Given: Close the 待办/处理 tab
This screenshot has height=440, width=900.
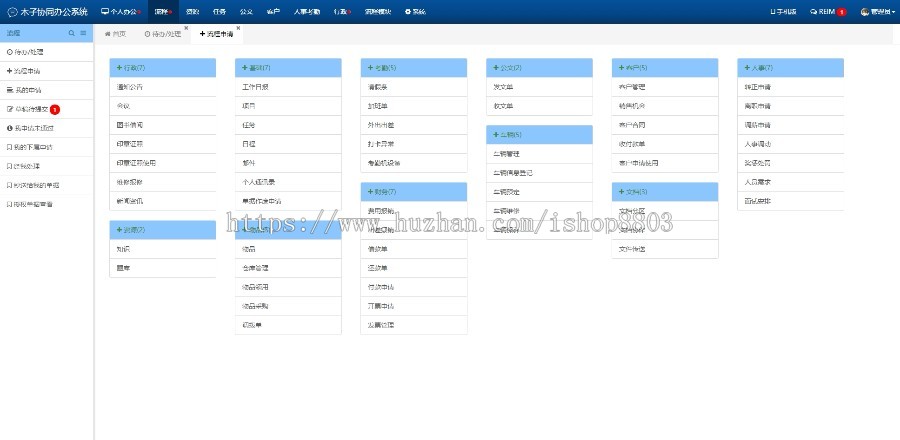Looking at the screenshot, I should tap(186, 28).
